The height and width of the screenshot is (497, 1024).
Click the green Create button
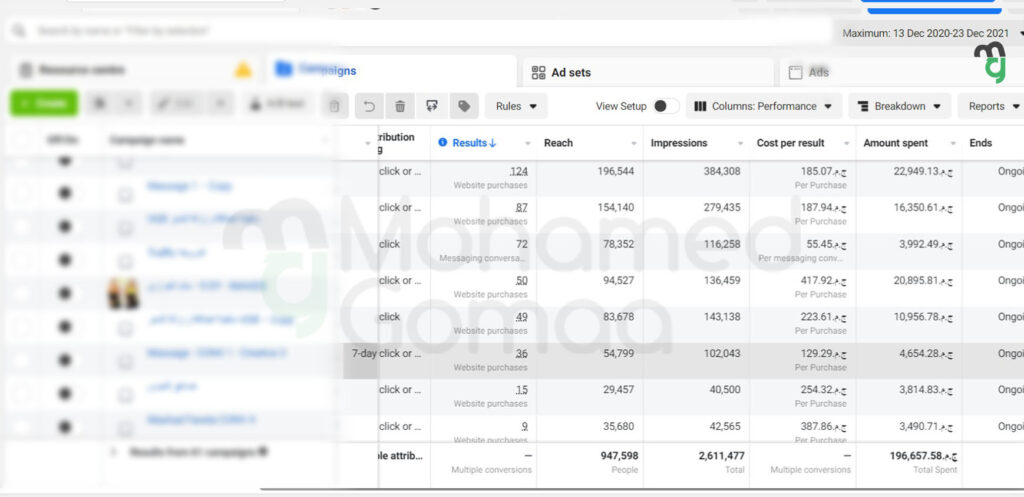coord(42,103)
